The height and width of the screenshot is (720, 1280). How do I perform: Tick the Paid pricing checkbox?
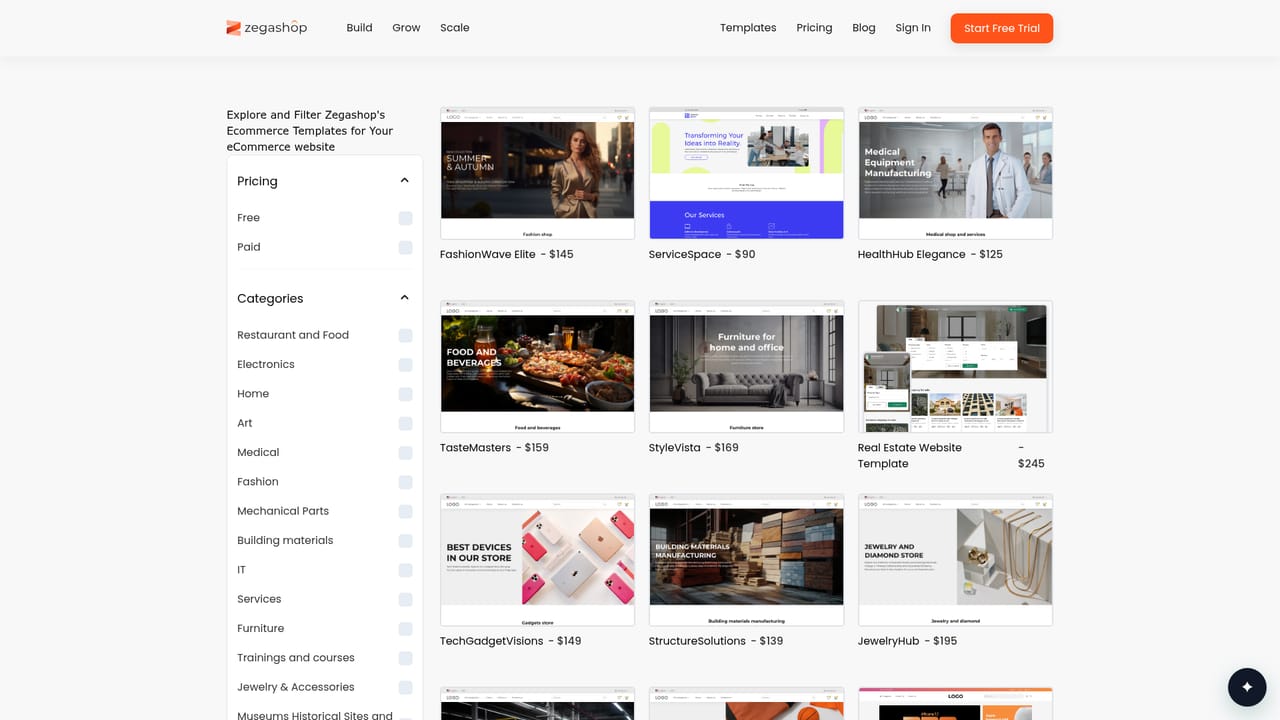pyautogui.click(x=405, y=247)
